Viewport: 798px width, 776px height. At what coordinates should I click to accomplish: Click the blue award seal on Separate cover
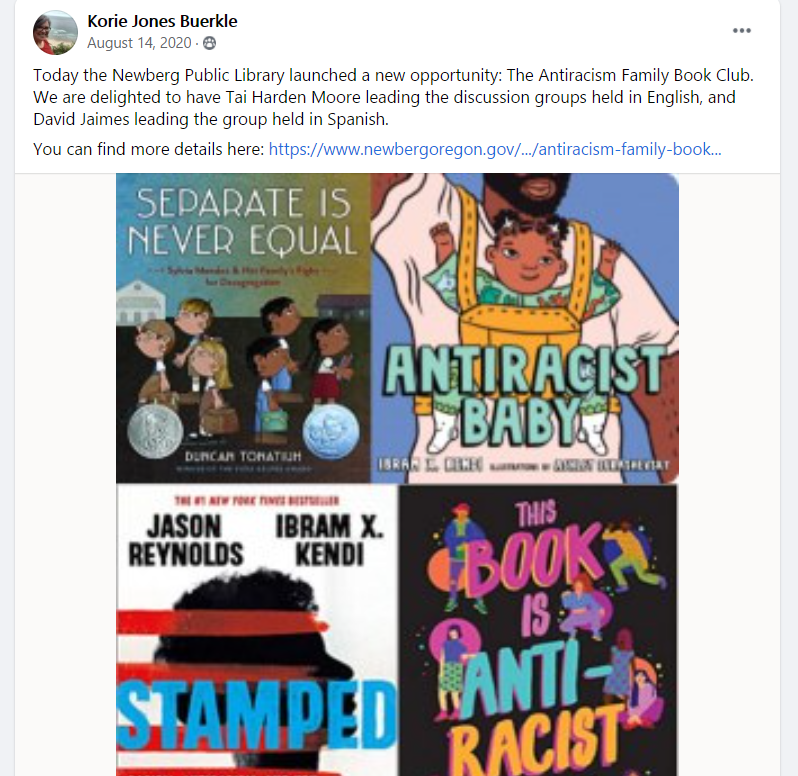(331, 432)
